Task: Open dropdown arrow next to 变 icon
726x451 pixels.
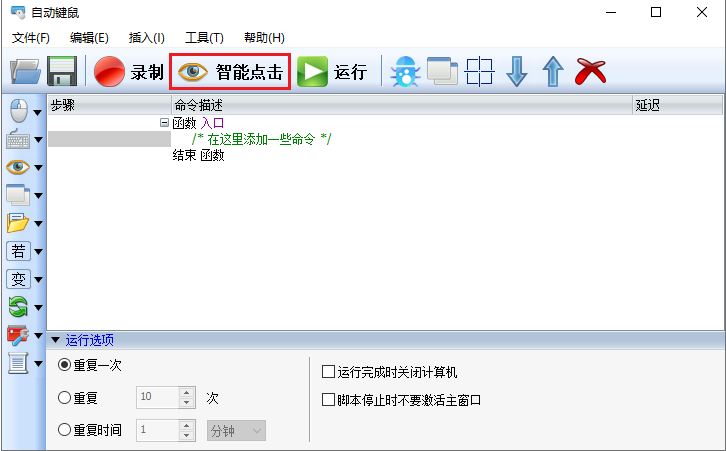Action: coord(38,280)
